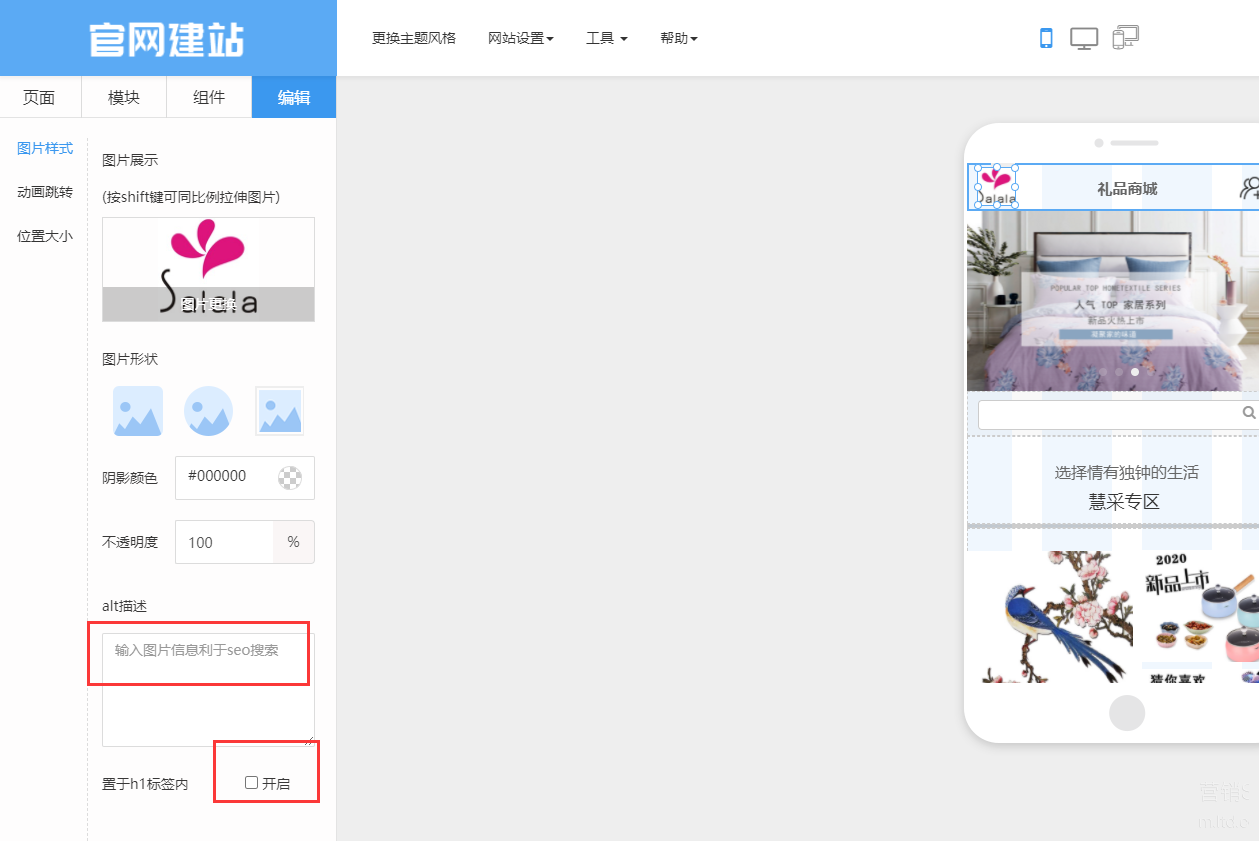Switch to the 模块 tab

point(124,98)
